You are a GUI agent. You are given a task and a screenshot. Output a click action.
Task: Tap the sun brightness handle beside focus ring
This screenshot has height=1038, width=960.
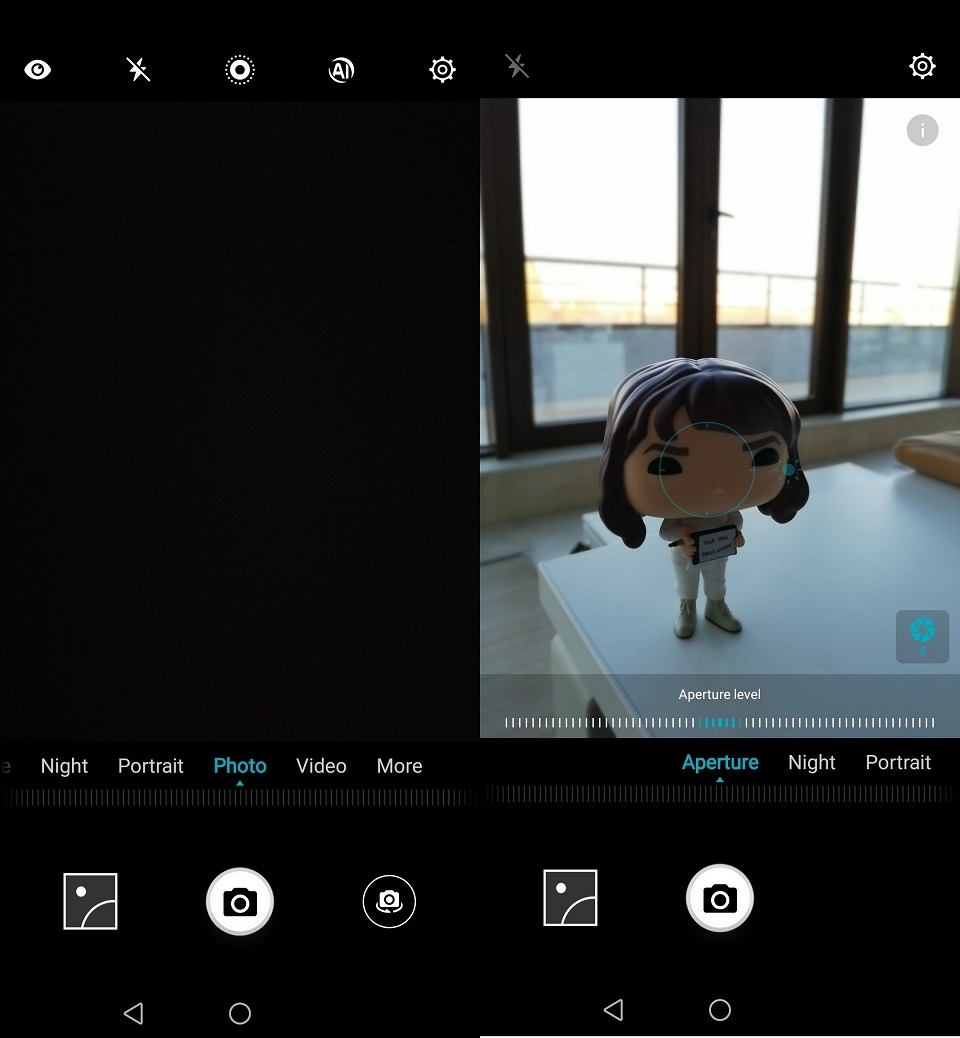pos(789,470)
